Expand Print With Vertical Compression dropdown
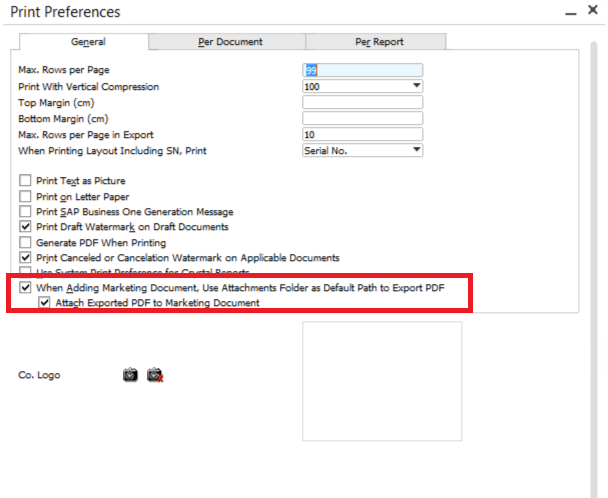The width and height of the screenshot is (608, 498). click(x=416, y=86)
